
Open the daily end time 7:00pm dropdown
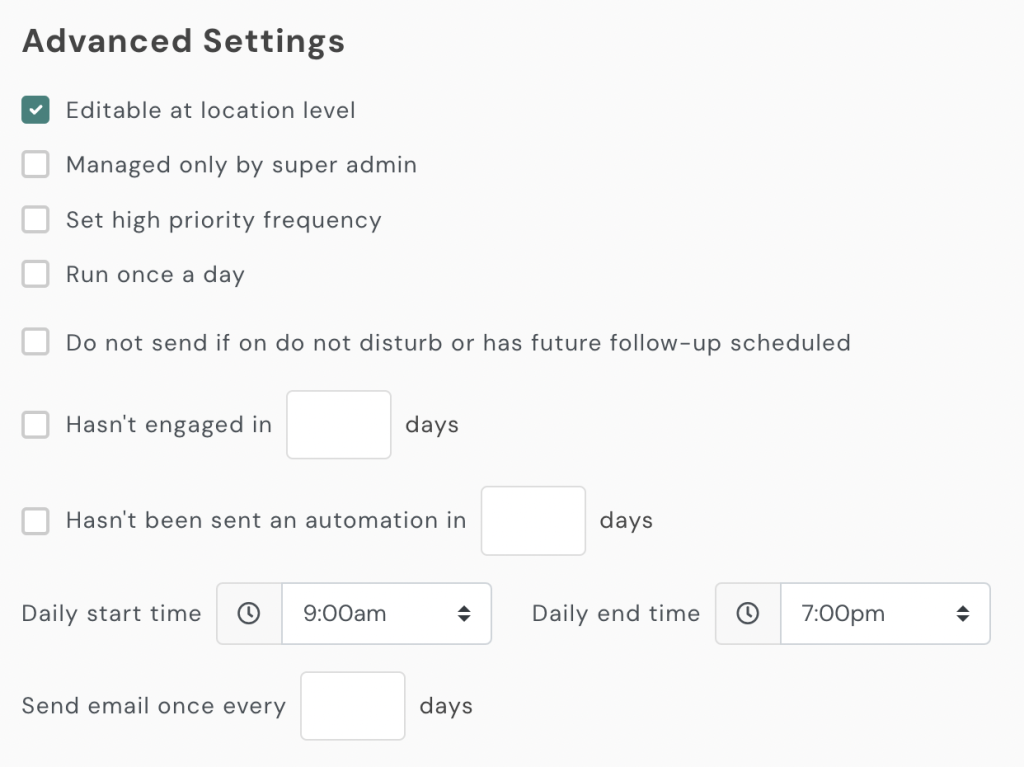pyautogui.click(x=885, y=614)
